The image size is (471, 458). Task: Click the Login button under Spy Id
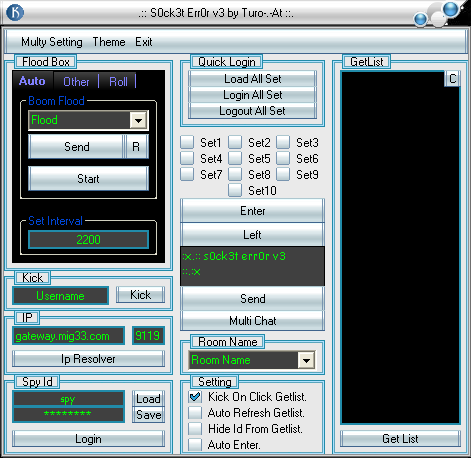coord(88,439)
